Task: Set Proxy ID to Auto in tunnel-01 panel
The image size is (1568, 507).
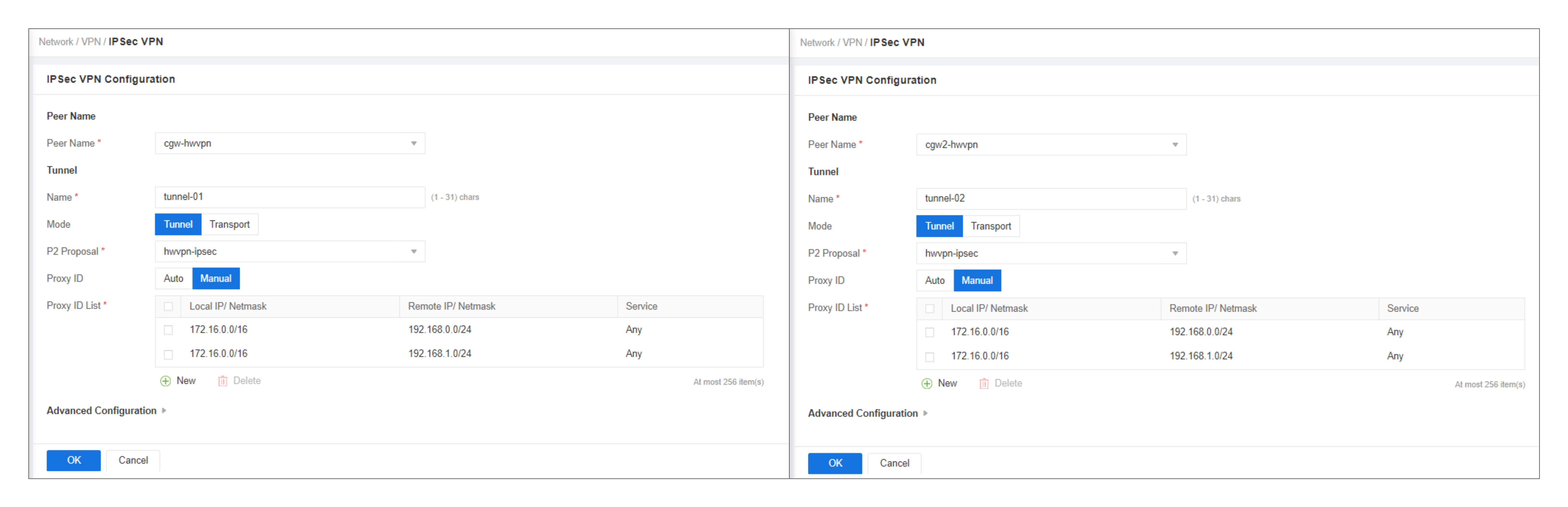Action: coord(173,279)
